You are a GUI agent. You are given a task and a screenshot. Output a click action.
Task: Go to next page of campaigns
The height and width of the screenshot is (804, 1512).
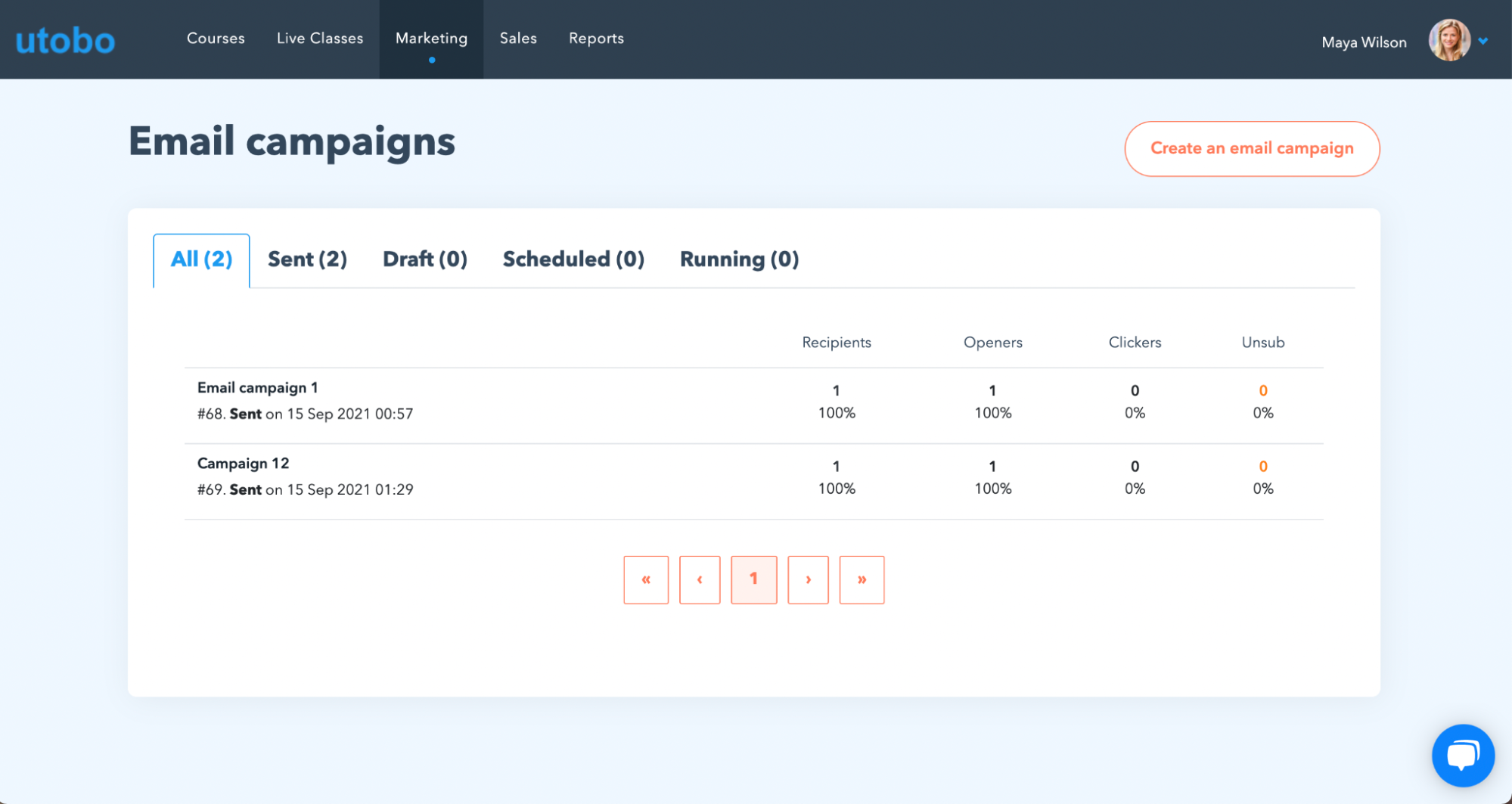(808, 580)
